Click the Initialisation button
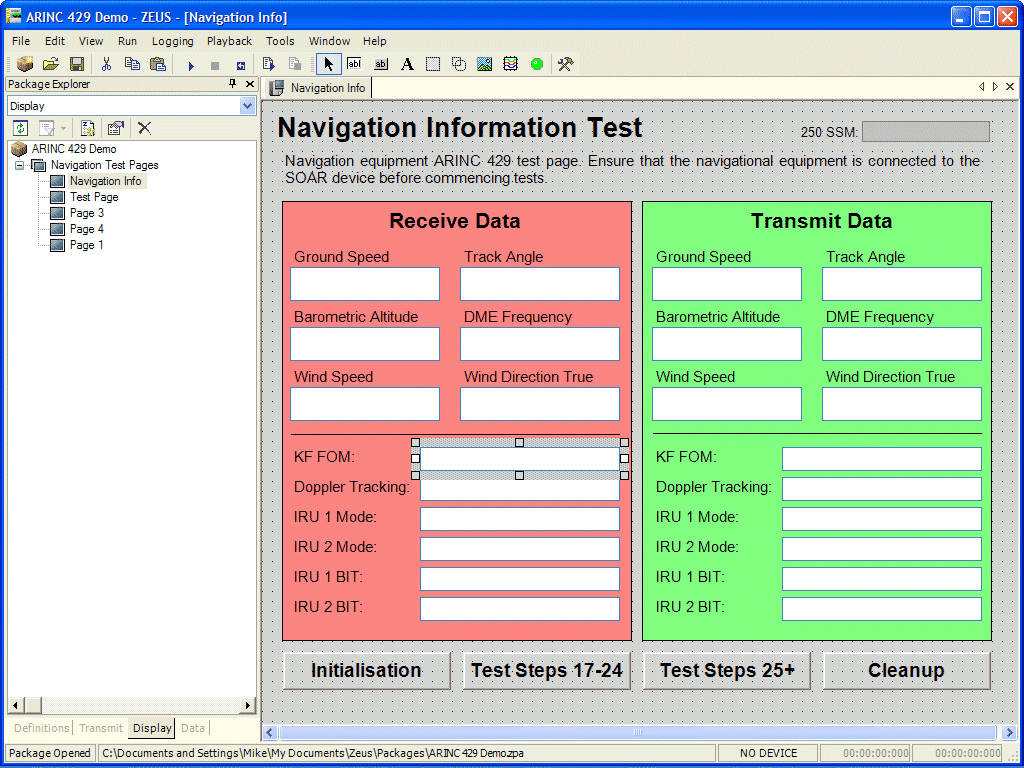1024x768 pixels. [366, 670]
